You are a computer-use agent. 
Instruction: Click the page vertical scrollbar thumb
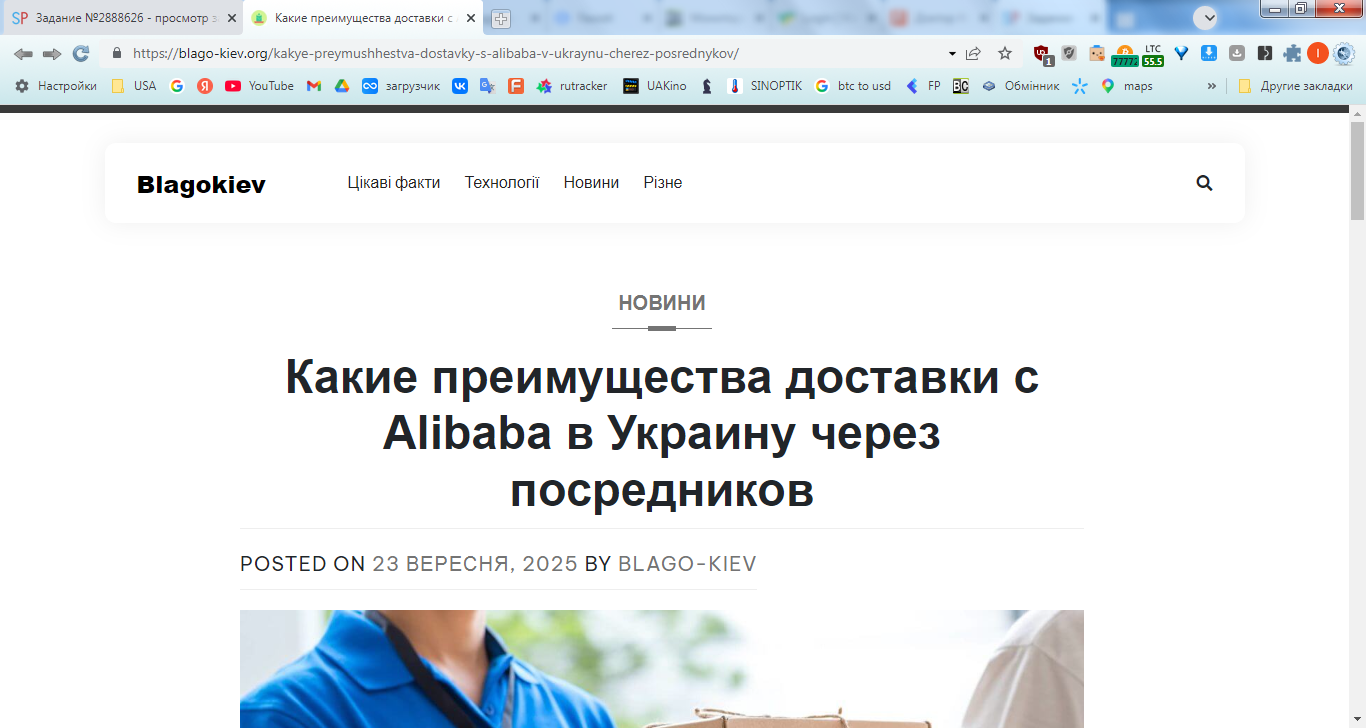(x=1357, y=169)
